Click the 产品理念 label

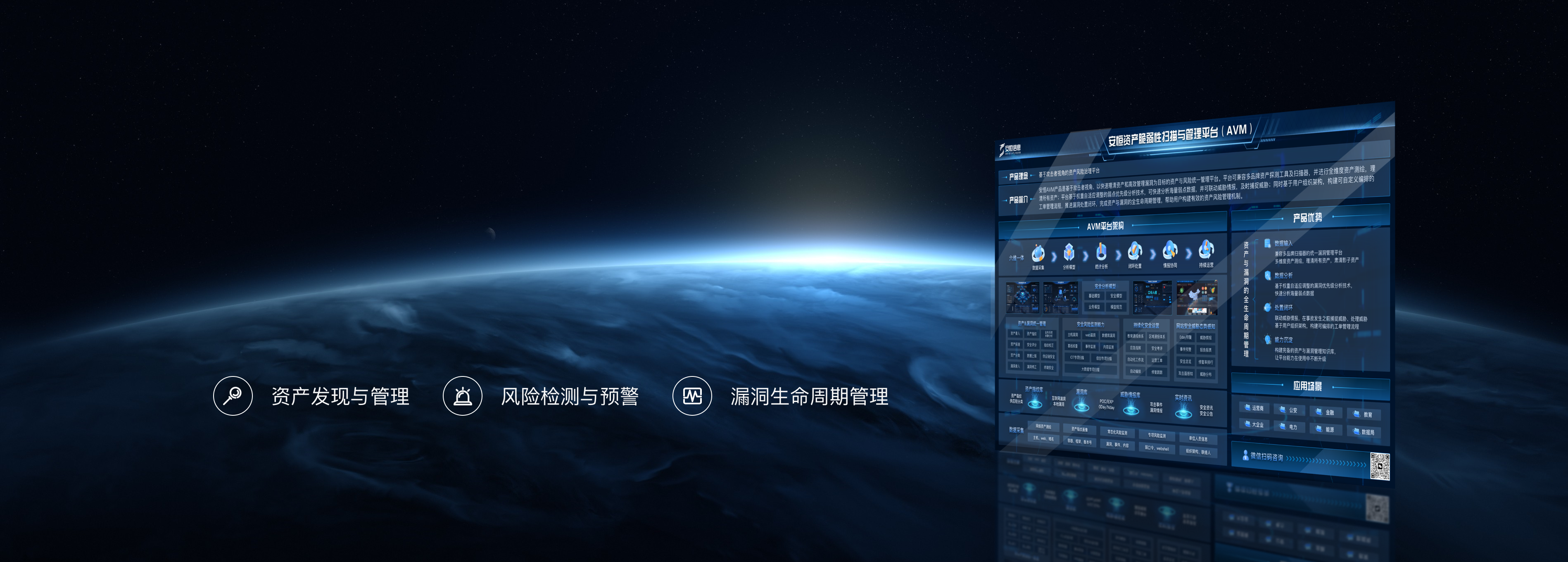(1018, 176)
